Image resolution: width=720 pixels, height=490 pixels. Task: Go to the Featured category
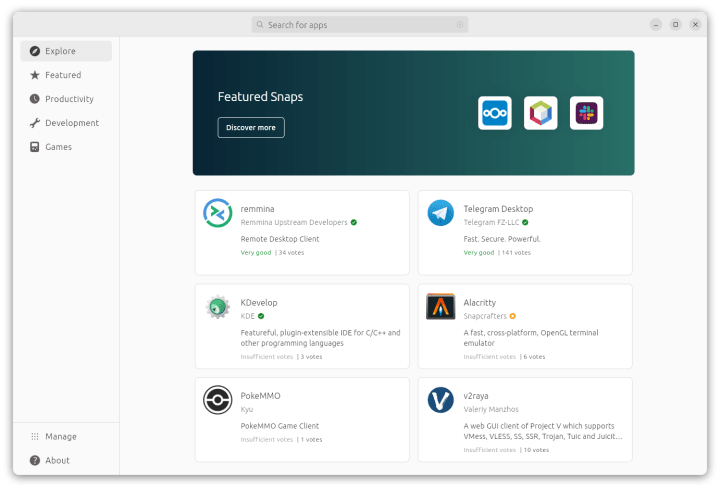(66, 75)
